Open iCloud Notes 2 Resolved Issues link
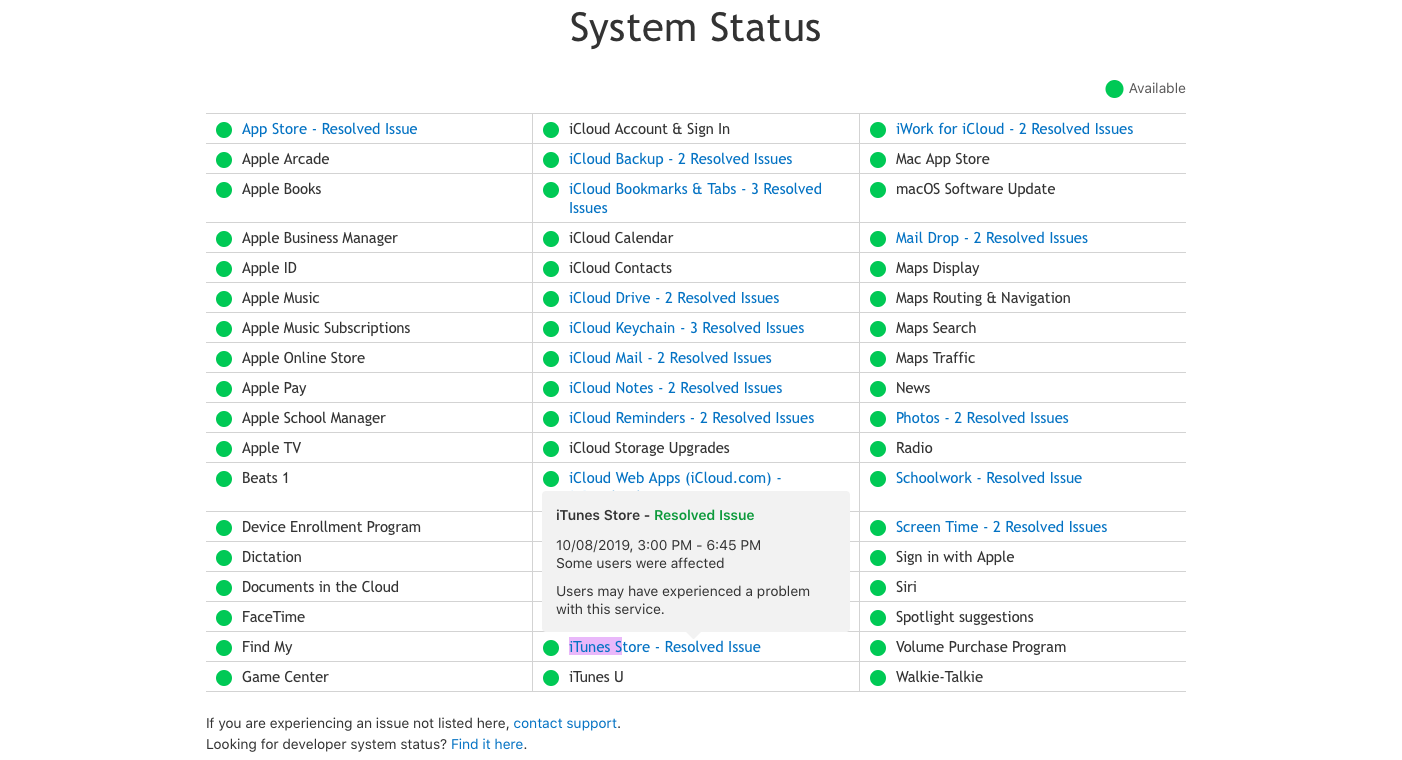This screenshot has height=760, width=1402. 675,388
